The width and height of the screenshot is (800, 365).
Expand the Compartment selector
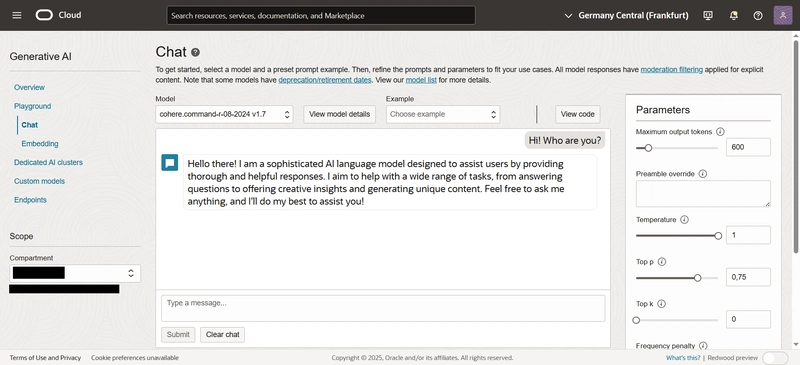tap(75, 273)
